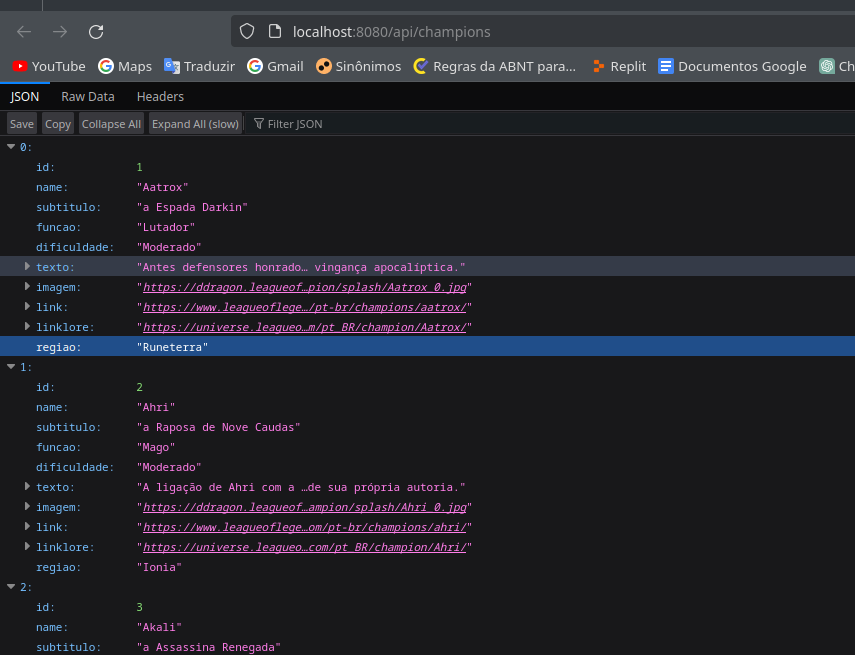Click the back navigation arrow
The height and width of the screenshot is (655, 855).
tap(23, 31)
